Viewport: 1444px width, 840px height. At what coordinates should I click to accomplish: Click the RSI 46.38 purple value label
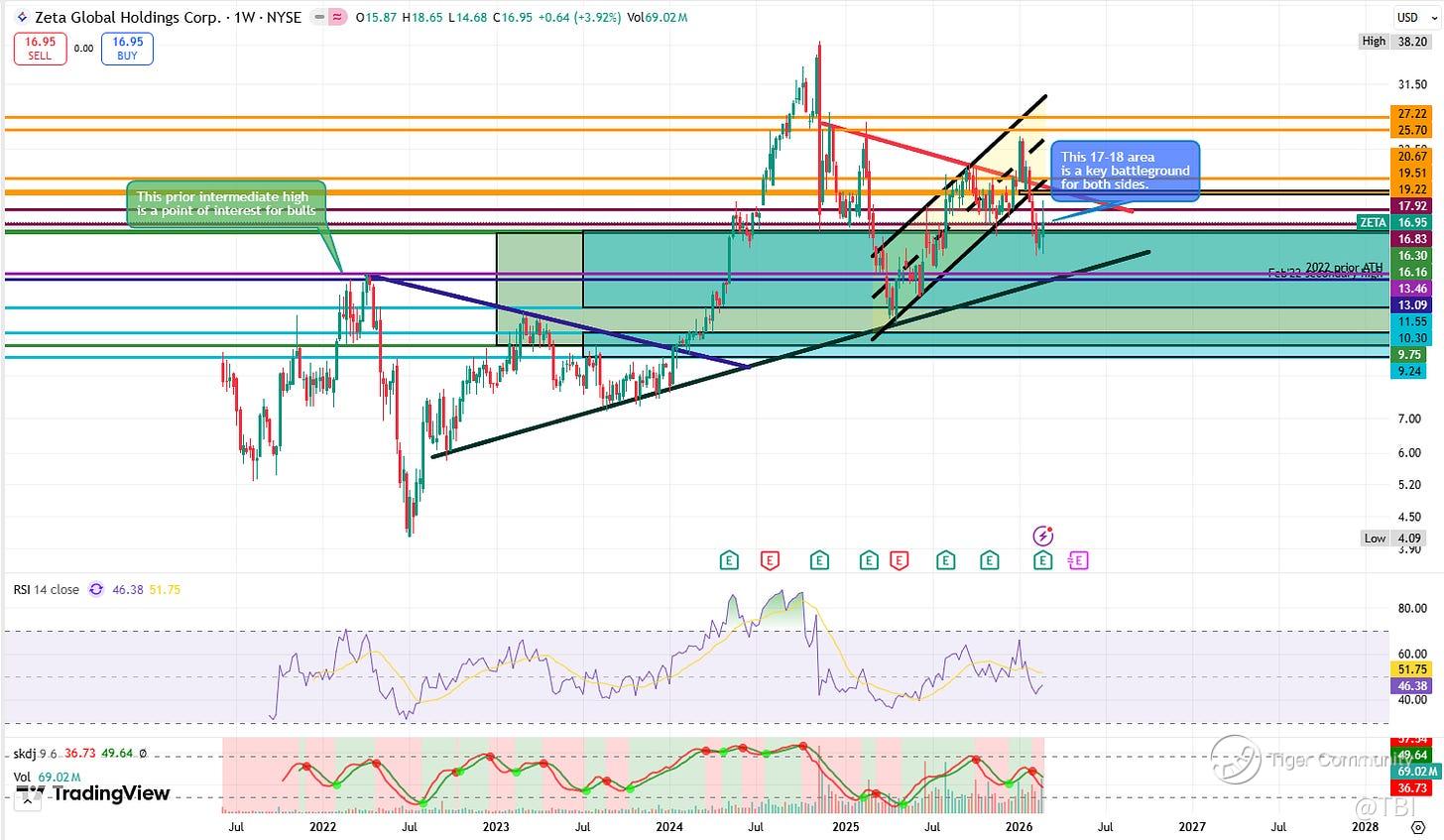pos(1410,685)
